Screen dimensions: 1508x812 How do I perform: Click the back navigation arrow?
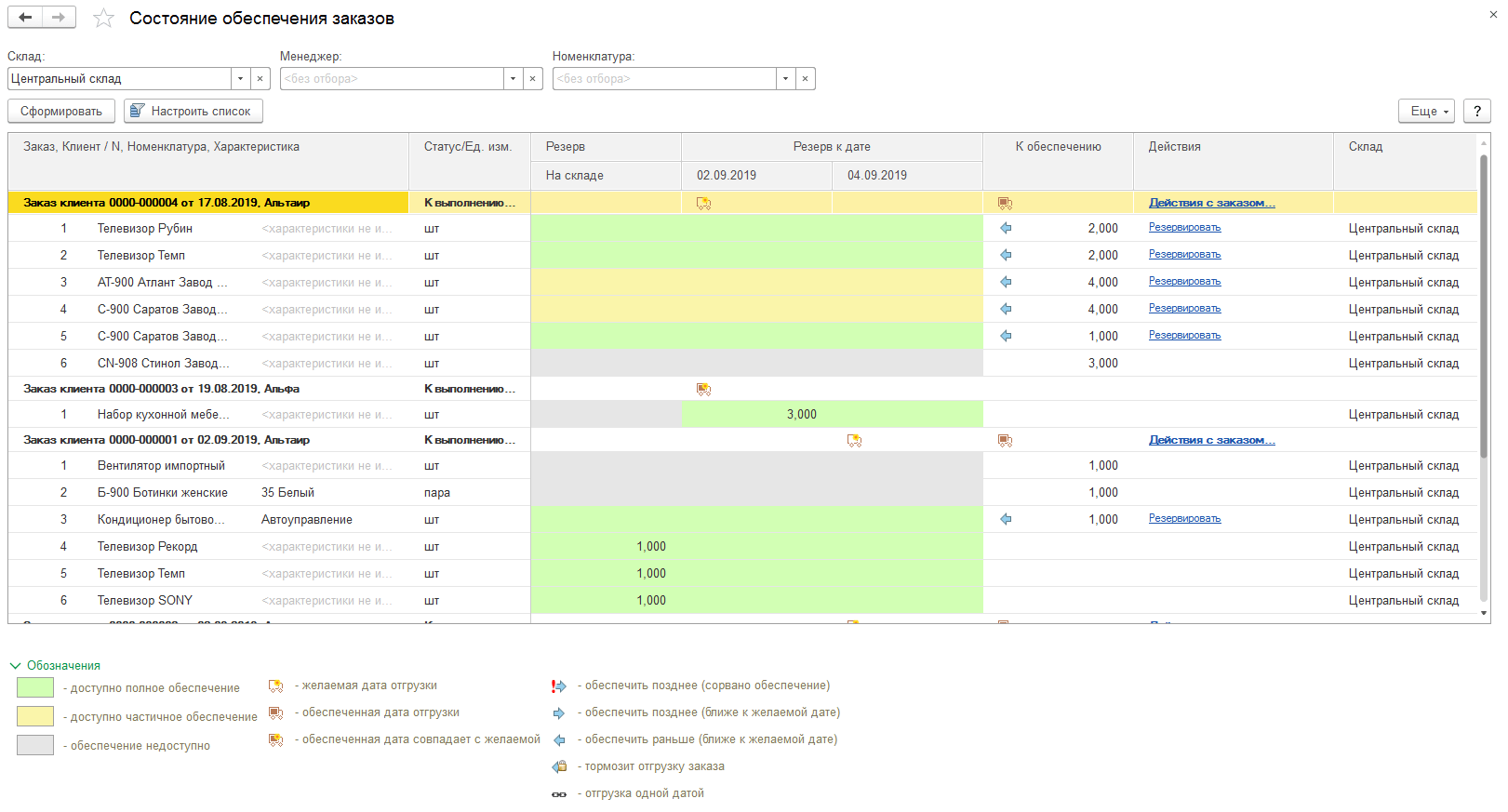coord(25,18)
